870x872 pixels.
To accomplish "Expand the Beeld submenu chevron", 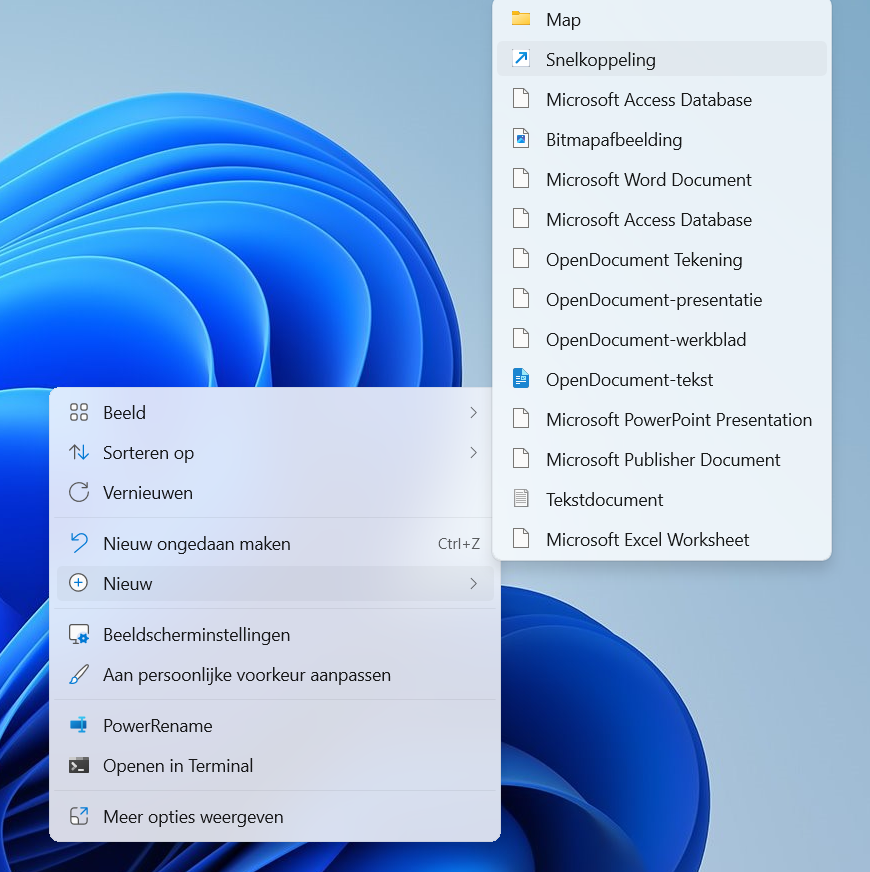I will (x=473, y=413).
